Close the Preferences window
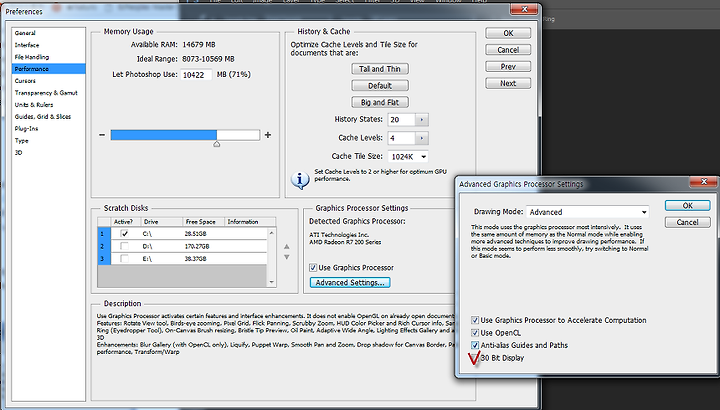The width and height of the screenshot is (720, 410). 524,9
